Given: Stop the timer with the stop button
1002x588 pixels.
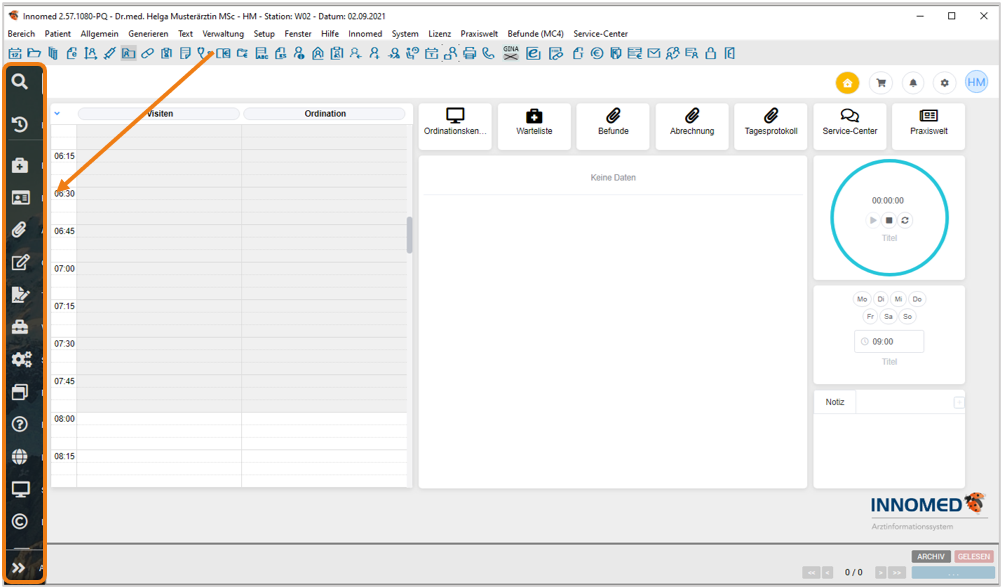Looking at the screenshot, I should point(889,220).
